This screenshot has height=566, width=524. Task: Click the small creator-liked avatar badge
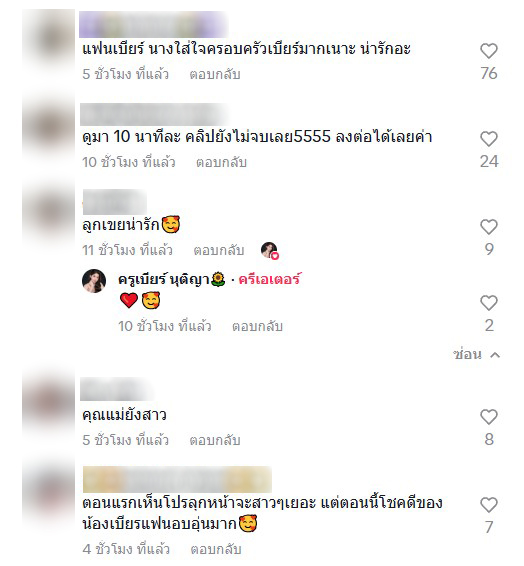[270, 250]
